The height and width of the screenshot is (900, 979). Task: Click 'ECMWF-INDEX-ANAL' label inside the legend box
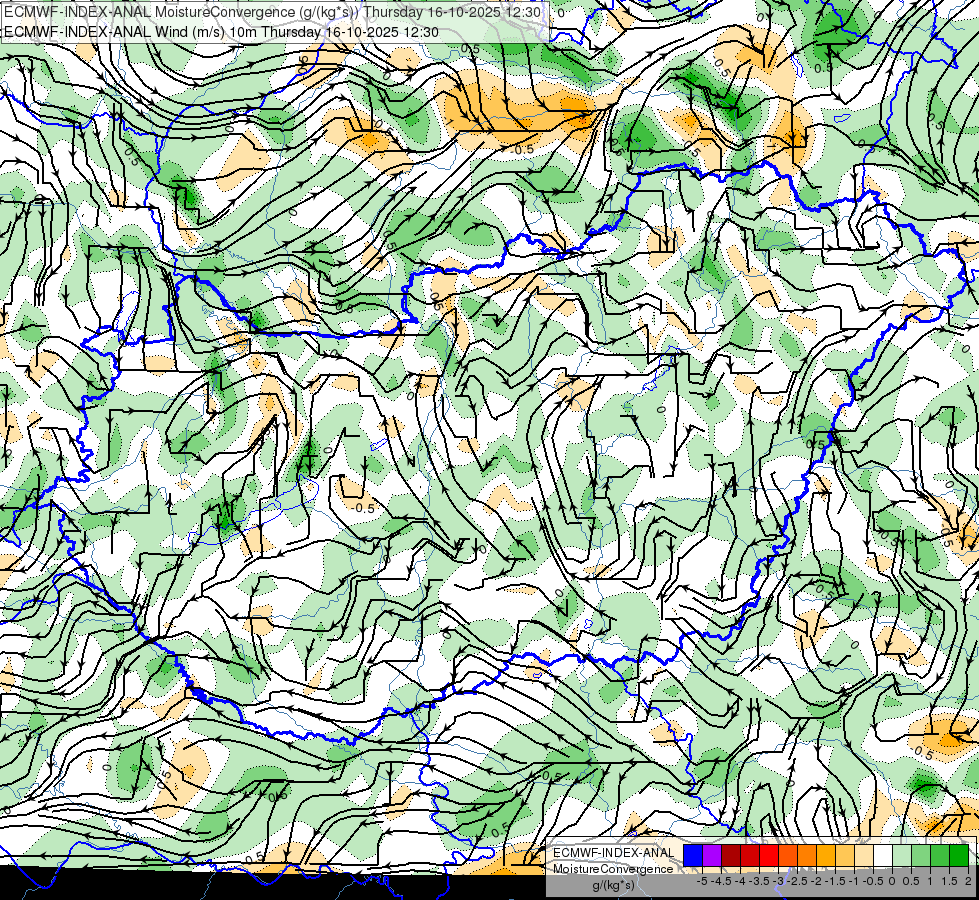613,853
